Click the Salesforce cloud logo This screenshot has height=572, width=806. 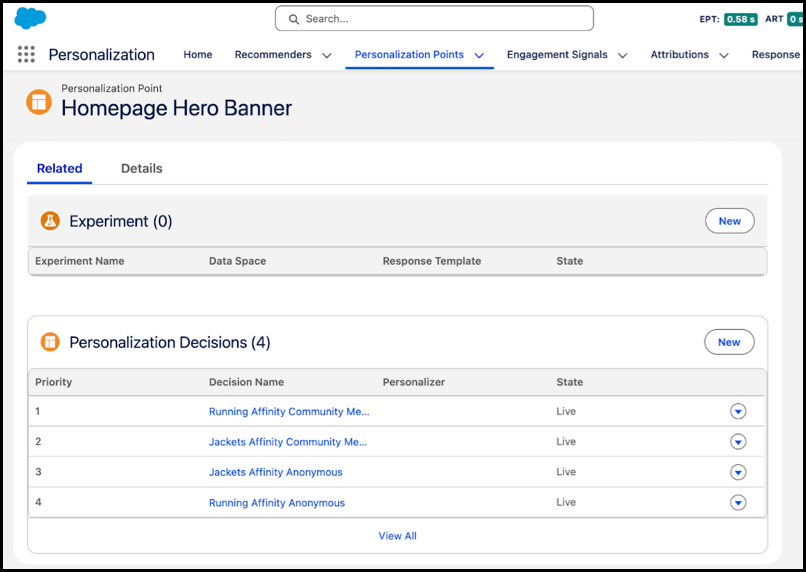[x=30, y=18]
